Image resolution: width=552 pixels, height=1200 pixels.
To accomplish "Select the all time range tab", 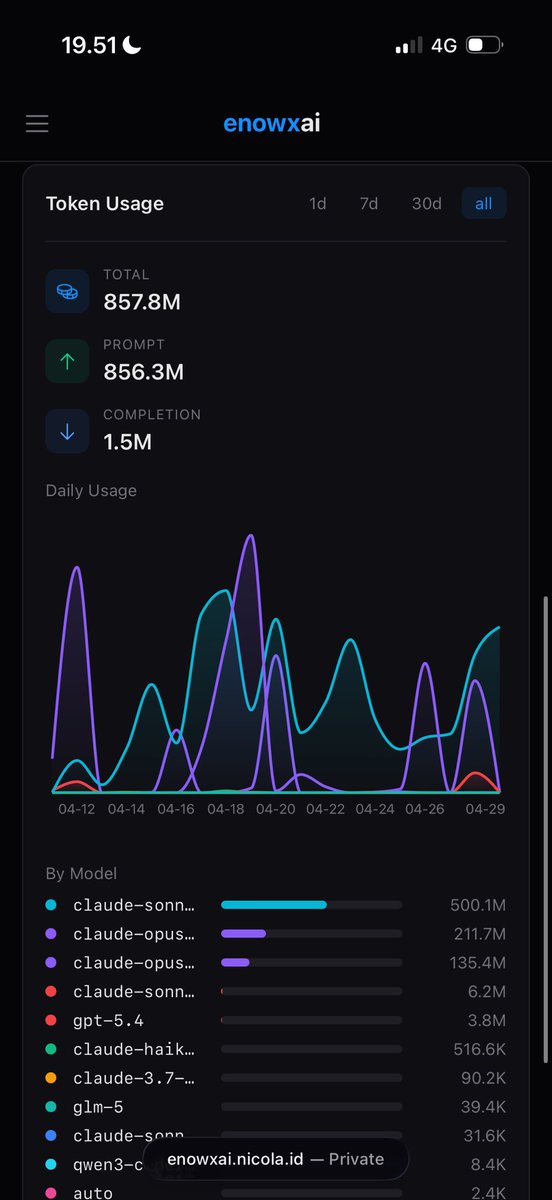I will 484,203.
